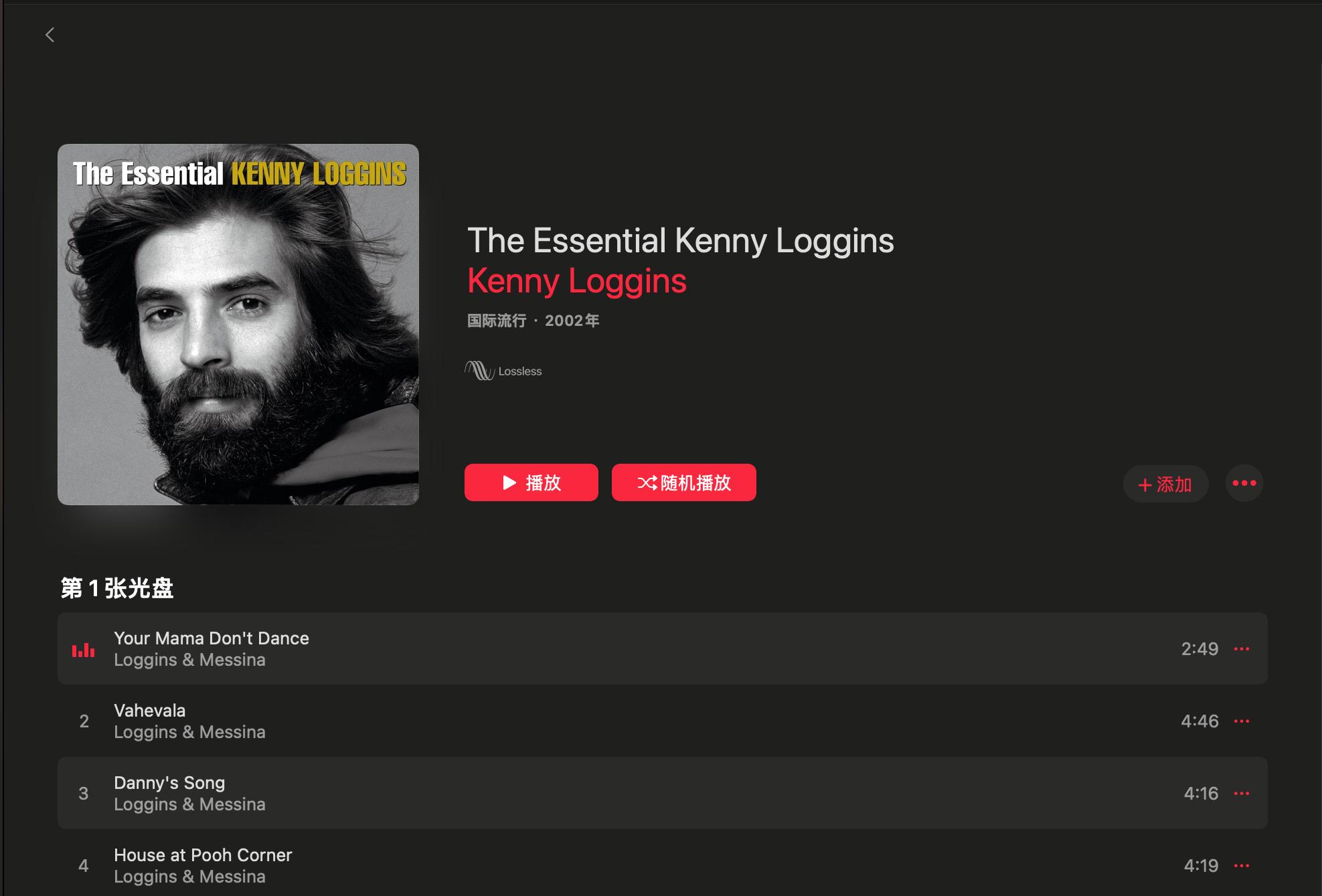
Task: Open more options for House at Pooh Corner
Action: coord(1242,866)
